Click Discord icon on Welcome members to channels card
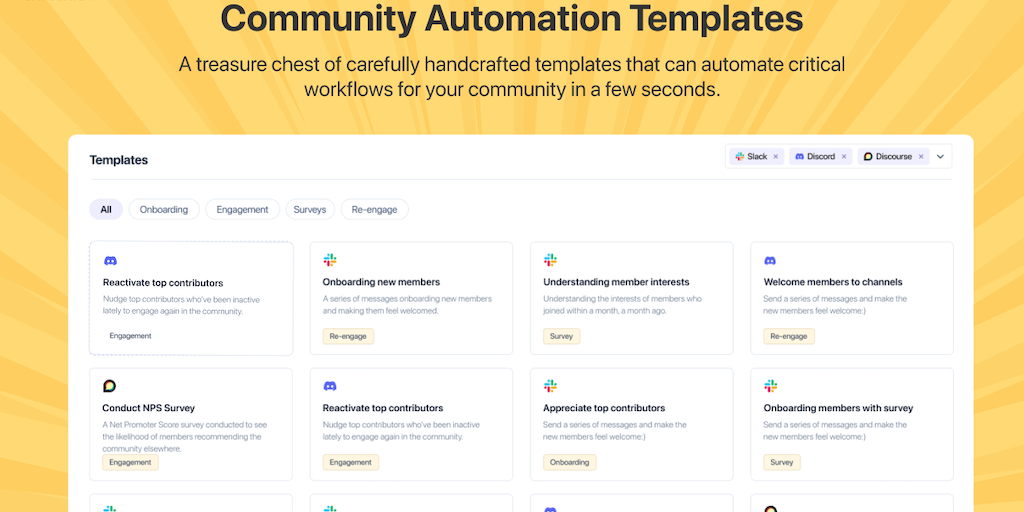The height and width of the screenshot is (512, 1024). click(x=770, y=260)
